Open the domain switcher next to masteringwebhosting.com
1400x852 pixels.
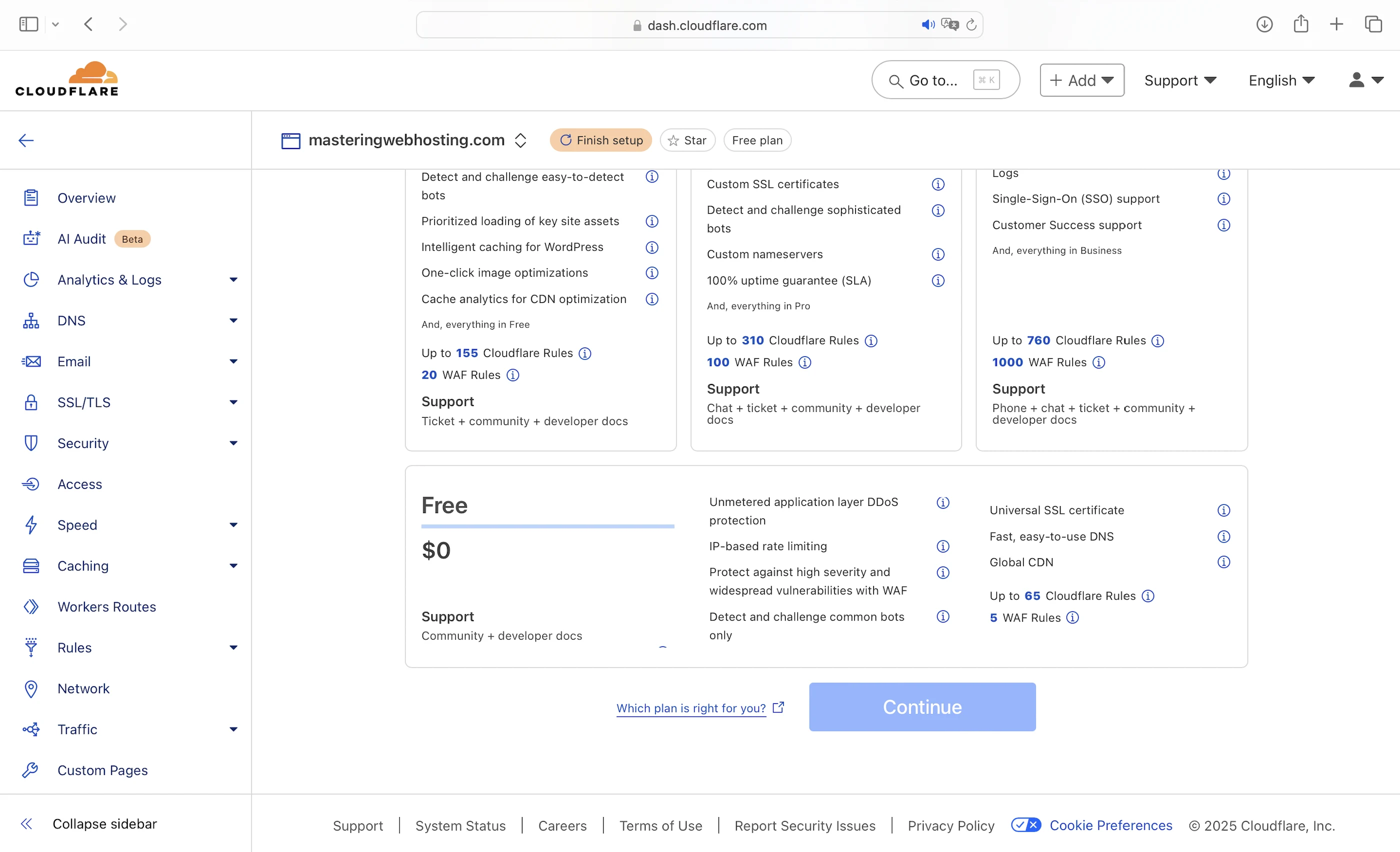[x=520, y=140]
